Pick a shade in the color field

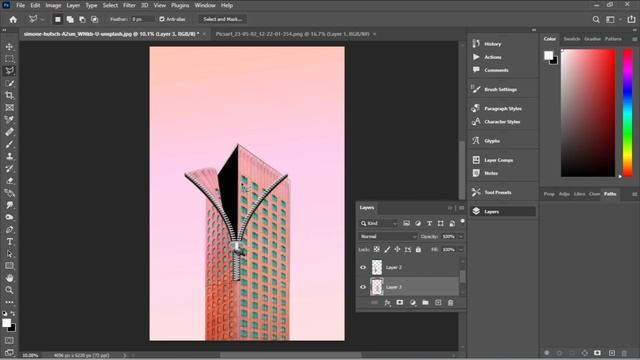point(588,113)
